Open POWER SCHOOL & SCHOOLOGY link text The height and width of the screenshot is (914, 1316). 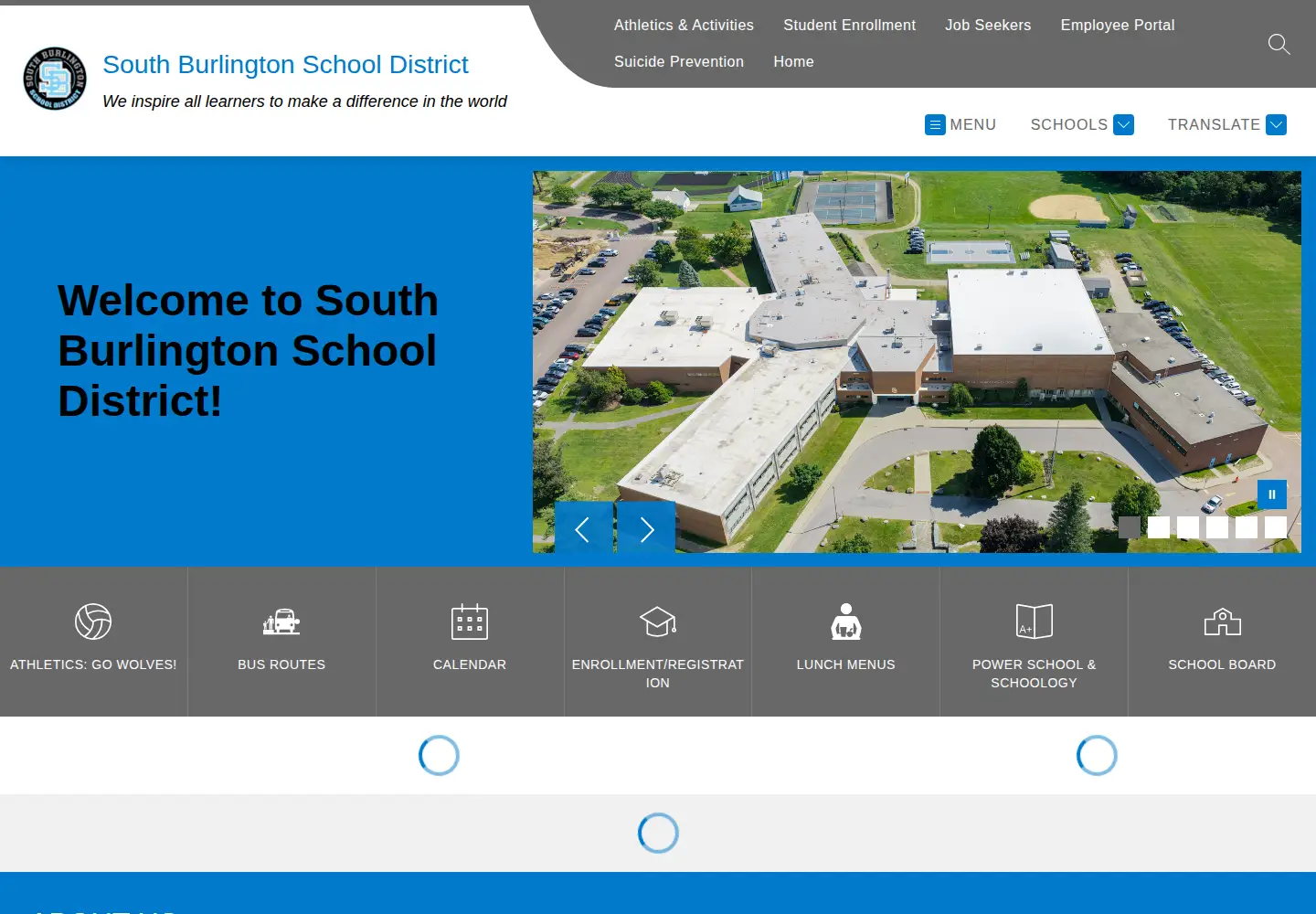tap(1035, 674)
